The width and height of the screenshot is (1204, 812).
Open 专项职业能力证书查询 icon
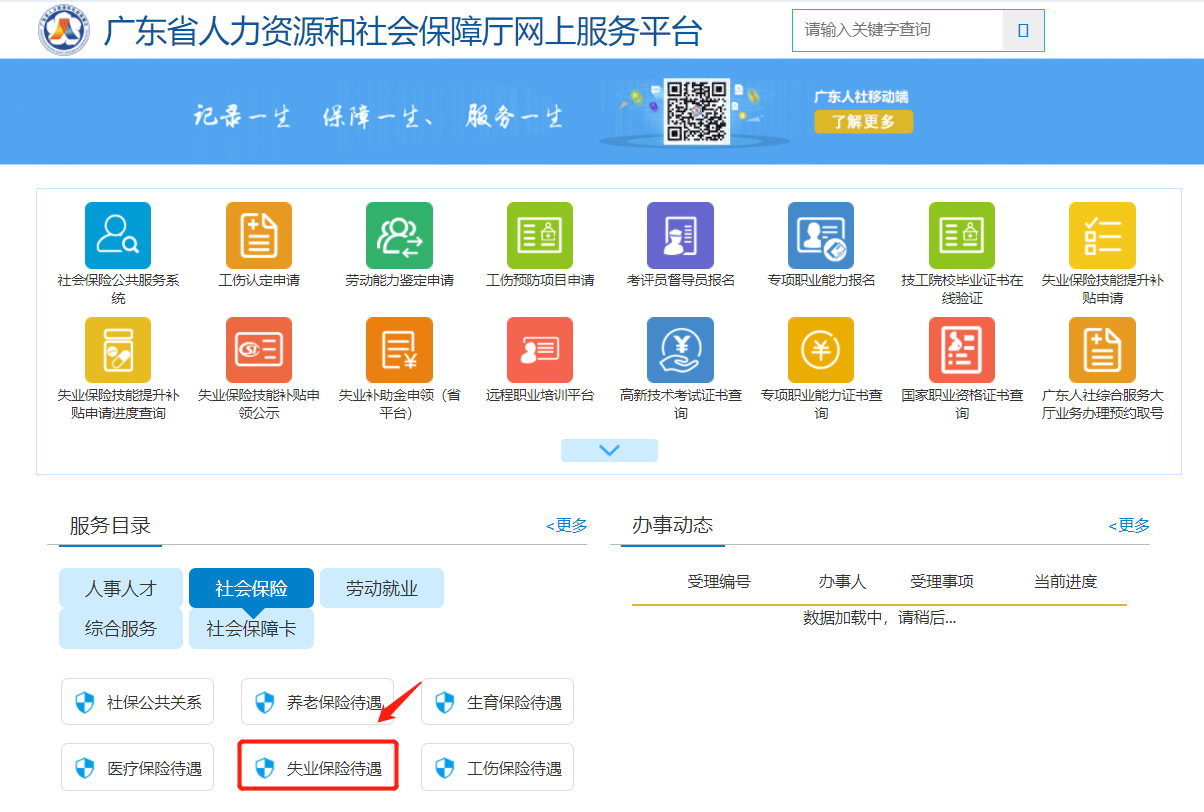[x=821, y=351]
